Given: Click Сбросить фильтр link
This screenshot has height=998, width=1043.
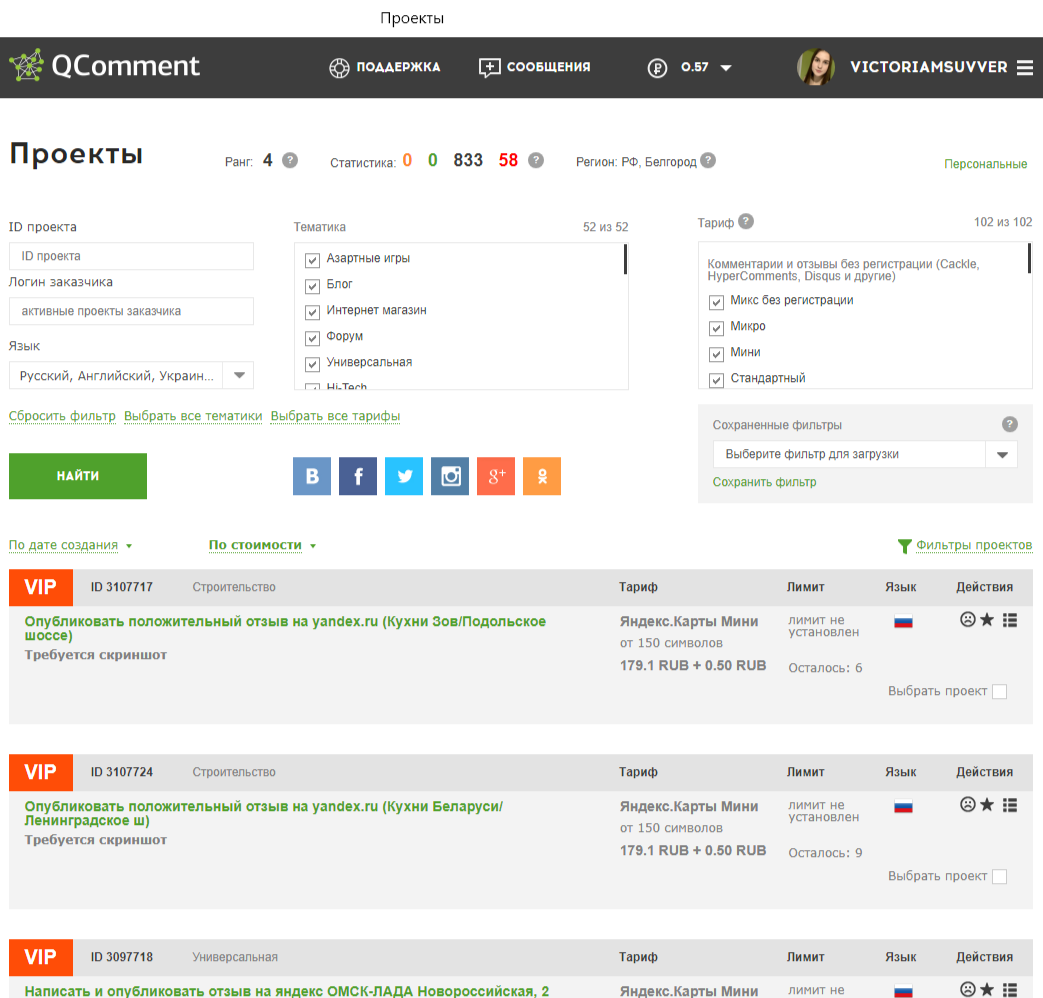Looking at the screenshot, I should (x=62, y=416).
